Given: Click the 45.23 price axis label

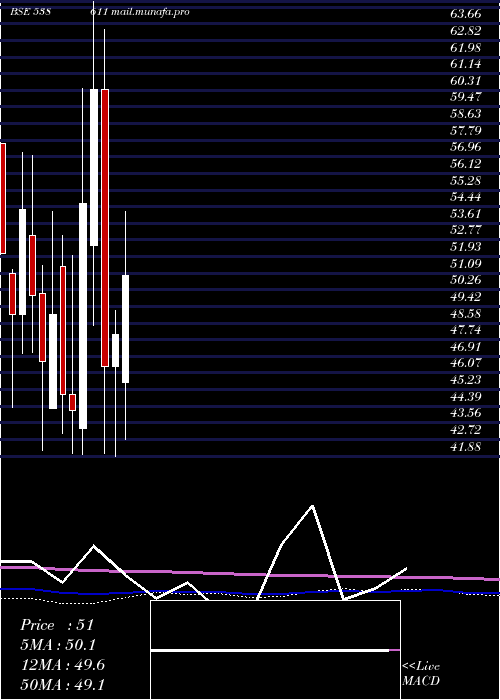Looking at the screenshot, I should click(x=466, y=380).
